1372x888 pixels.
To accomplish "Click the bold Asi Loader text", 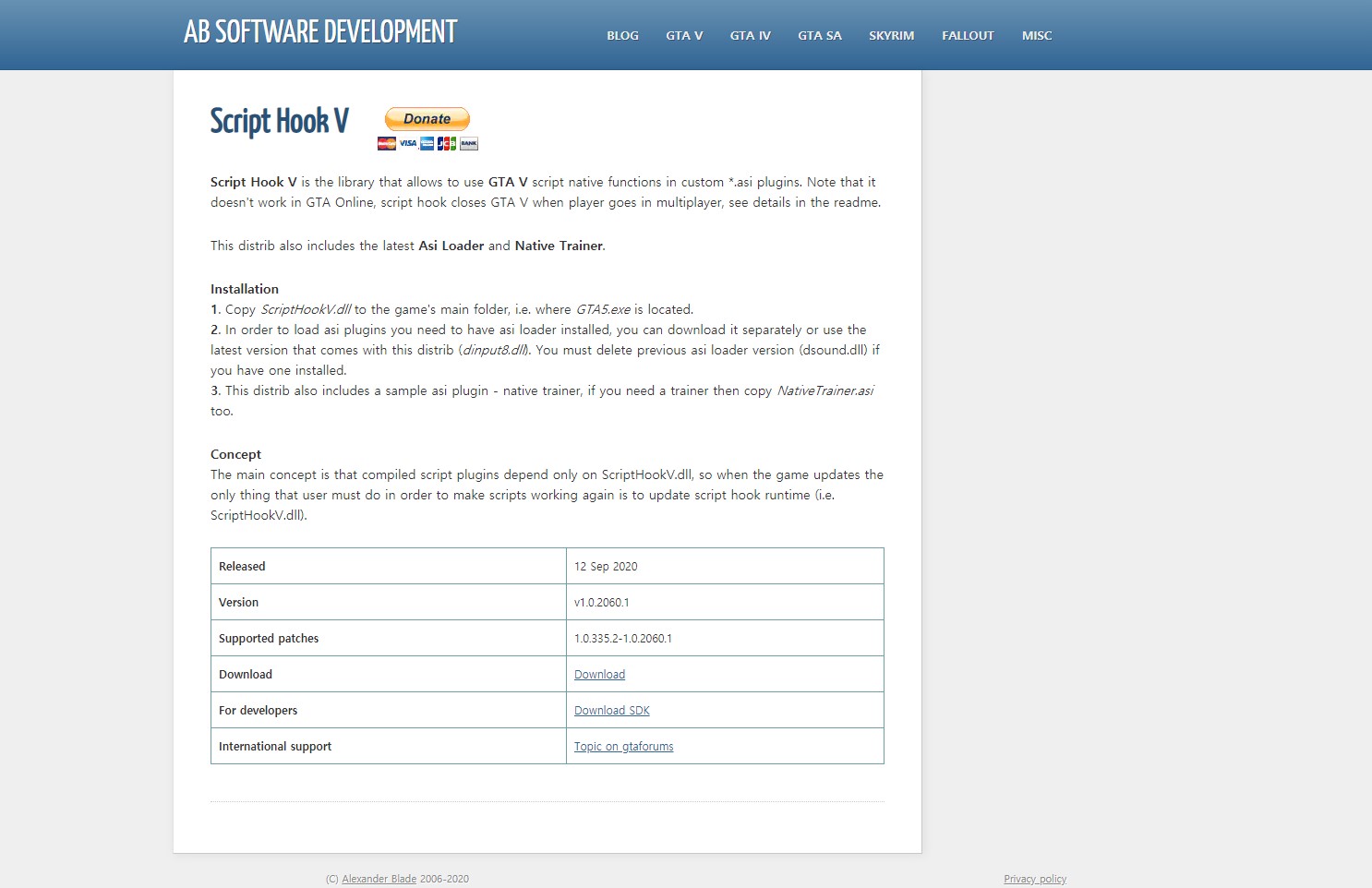I will [x=451, y=246].
